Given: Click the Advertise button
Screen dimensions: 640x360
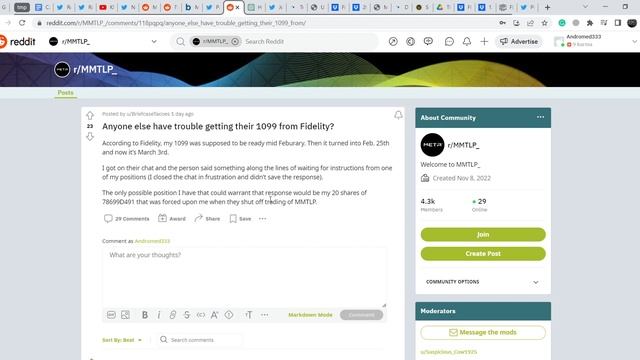Looking at the screenshot, I should [519, 41].
